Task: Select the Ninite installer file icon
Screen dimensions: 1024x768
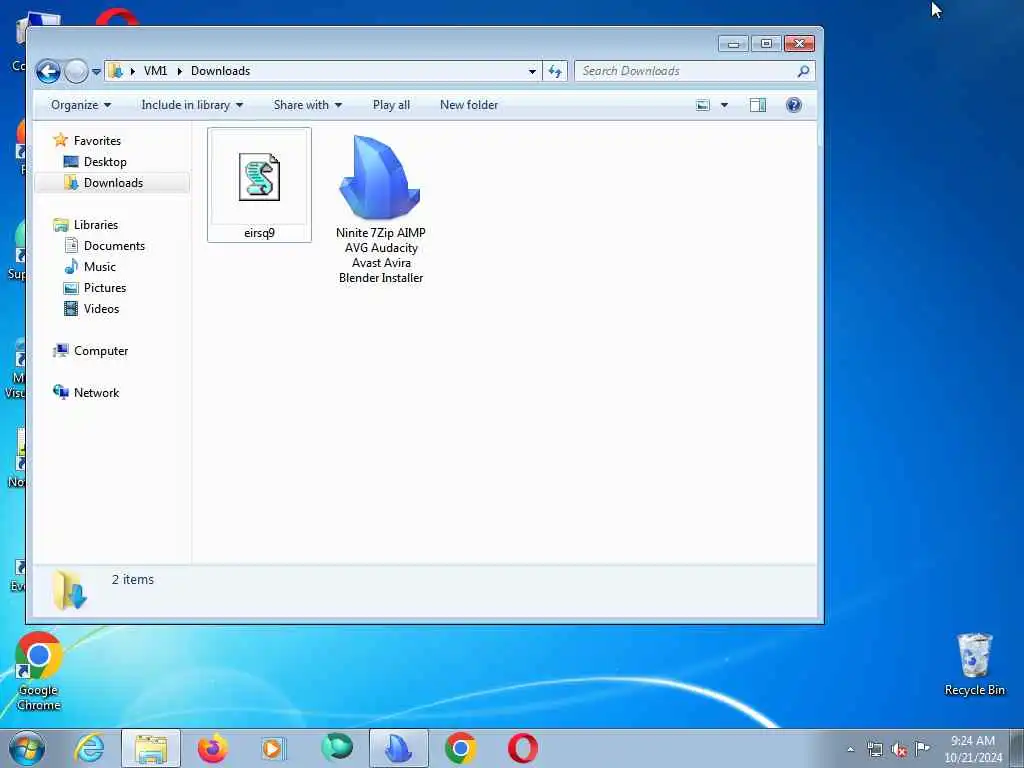Action: [x=380, y=177]
